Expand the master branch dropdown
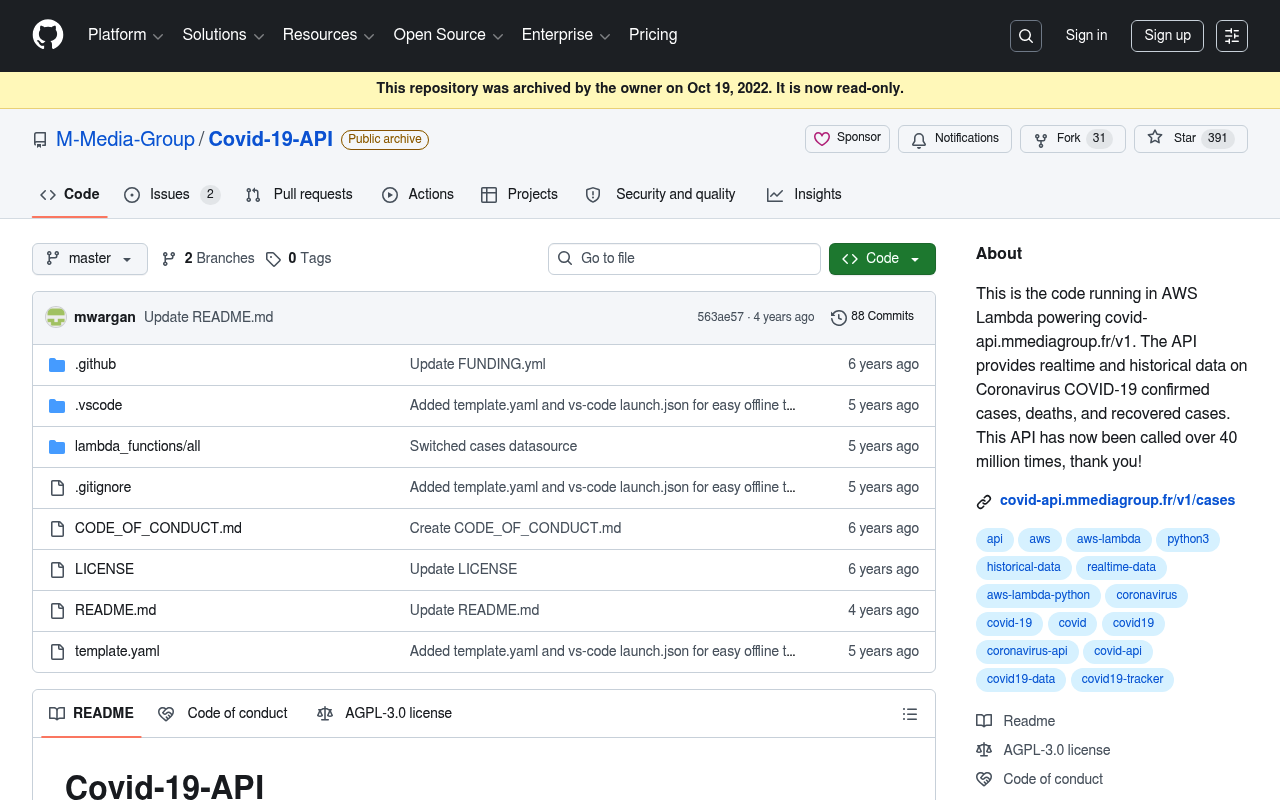Screen dimensions: 1280x800 click(x=90, y=259)
